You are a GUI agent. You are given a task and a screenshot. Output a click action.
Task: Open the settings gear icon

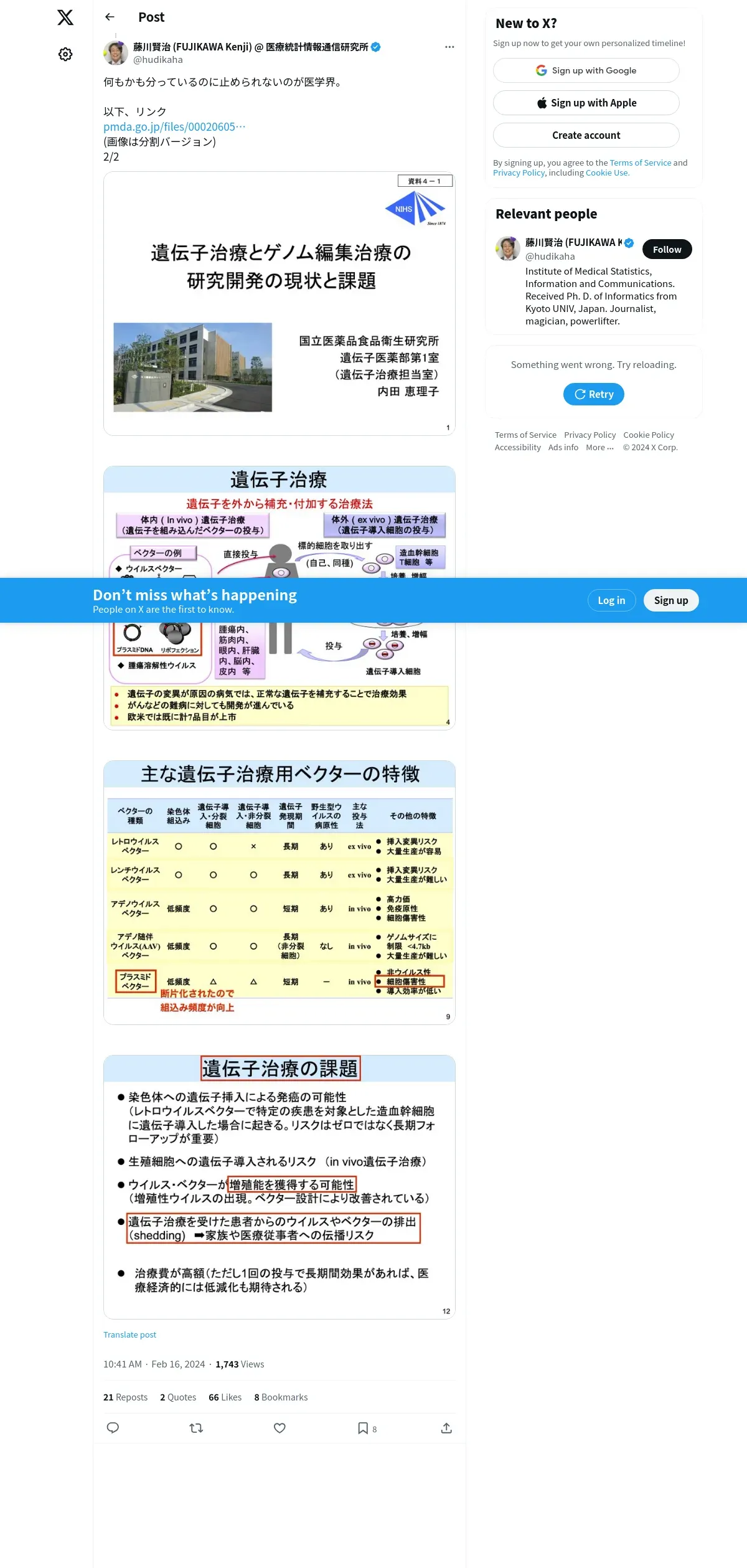click(65, 55)
